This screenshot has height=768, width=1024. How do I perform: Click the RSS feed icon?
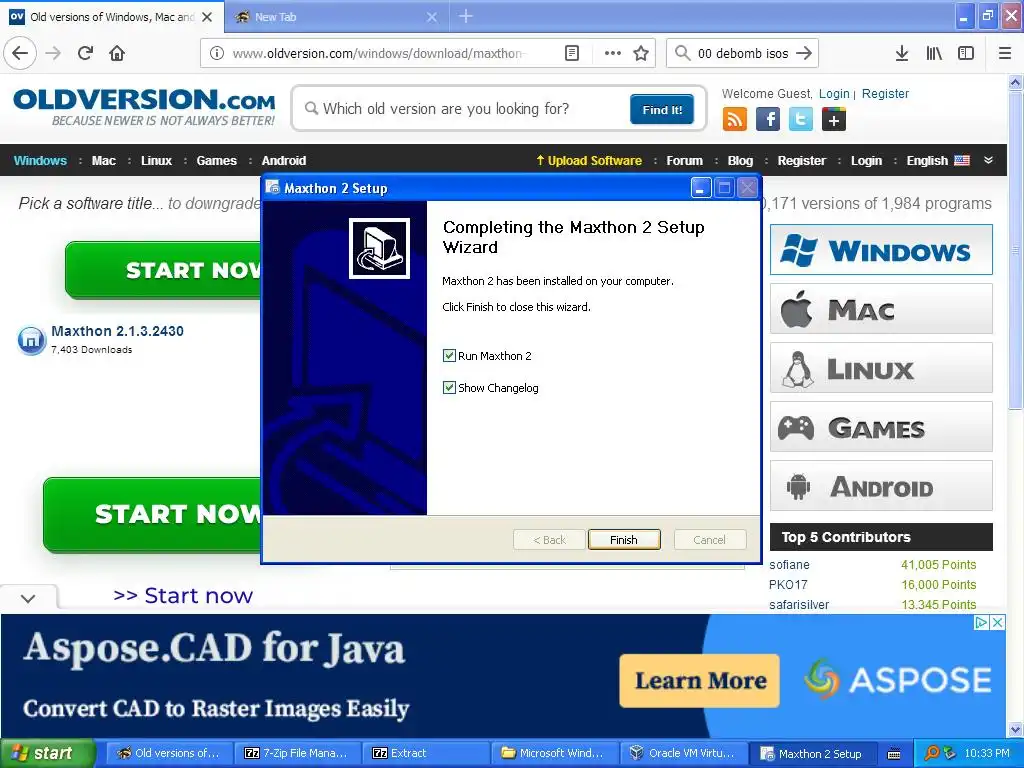pos(735,120)
